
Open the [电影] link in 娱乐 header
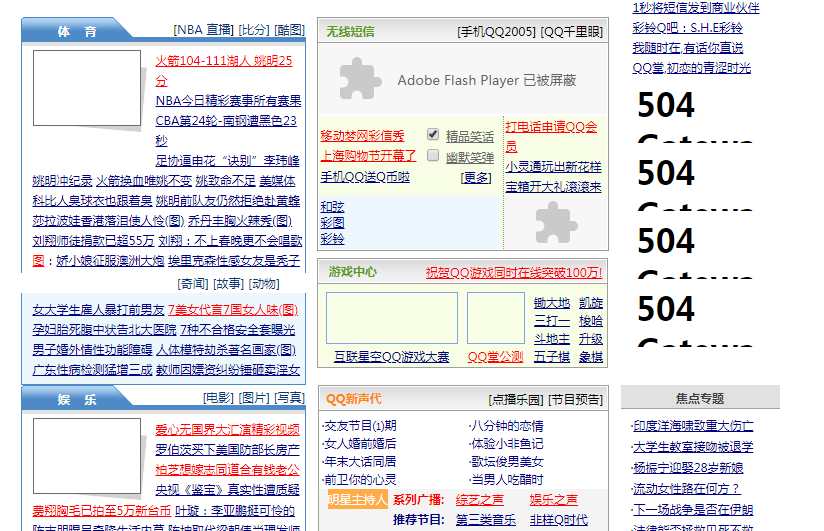pos(219,398)
